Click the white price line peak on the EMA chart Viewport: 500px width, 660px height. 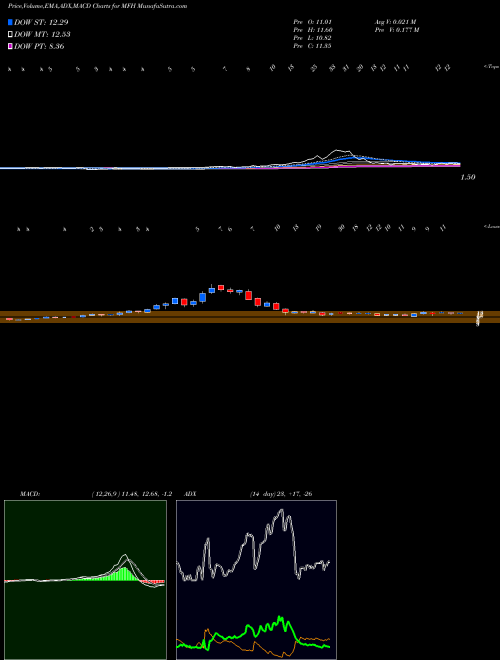[x=337, y=150]
